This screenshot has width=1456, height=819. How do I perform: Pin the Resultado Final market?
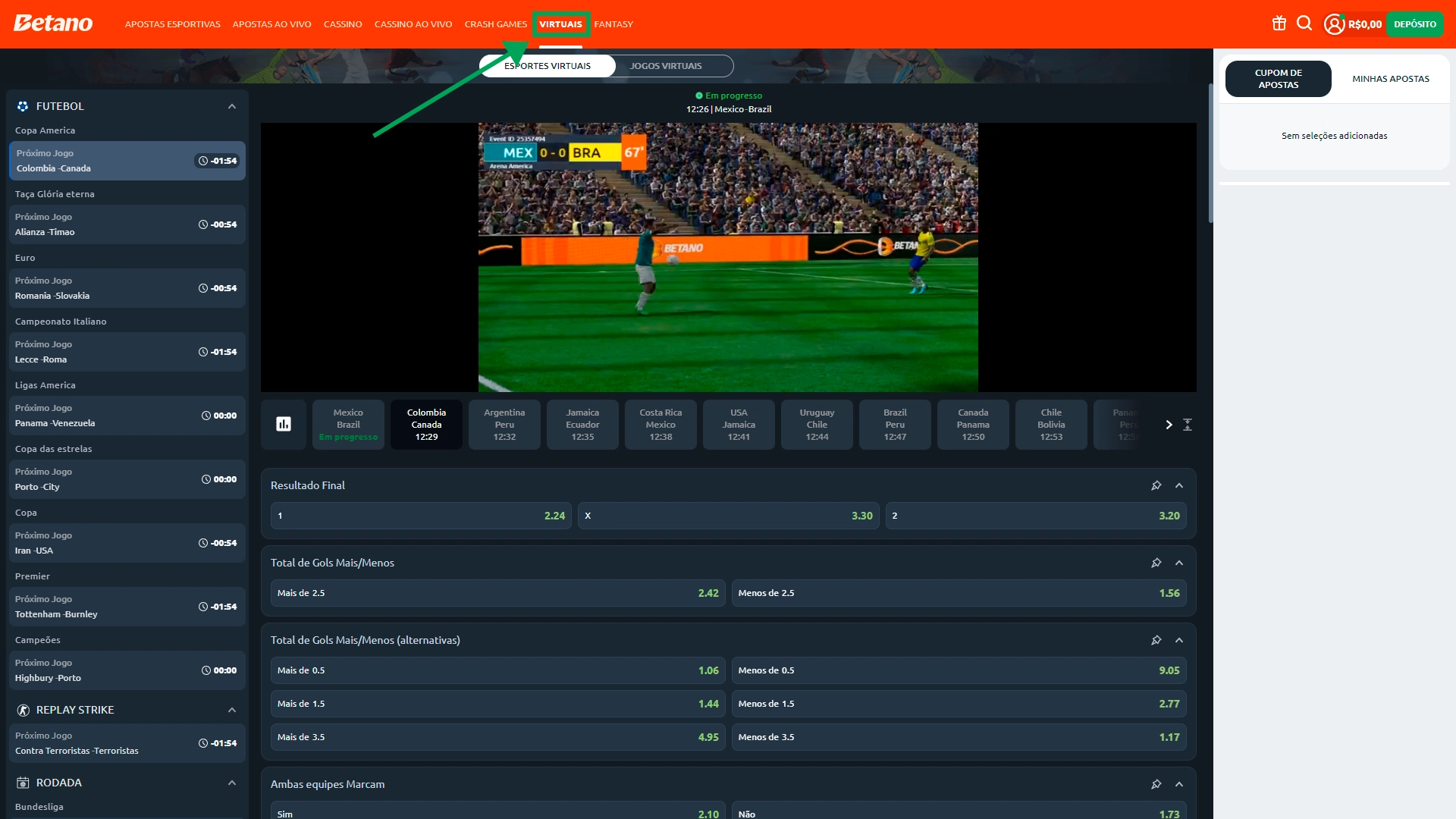[1156, 485]
